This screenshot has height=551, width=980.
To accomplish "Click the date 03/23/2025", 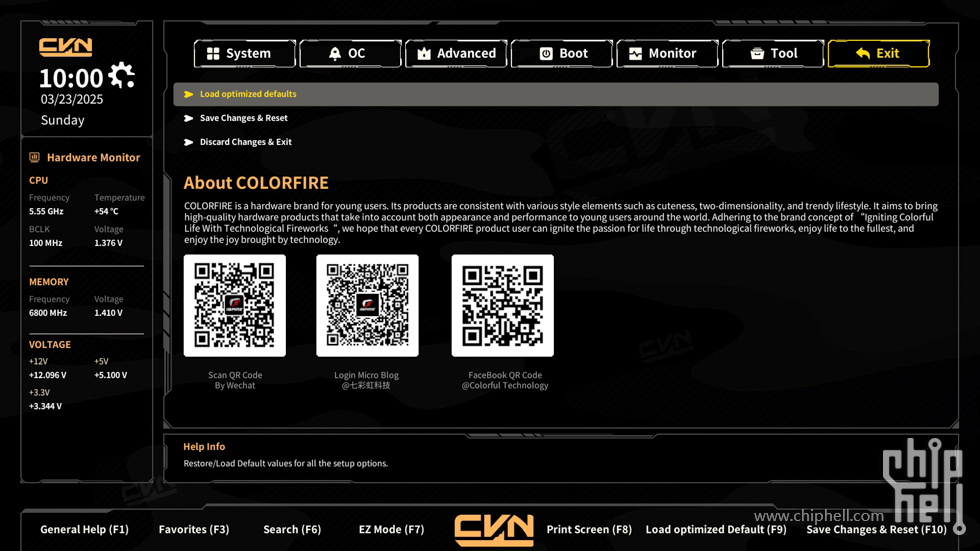I will tap(72, 99).
